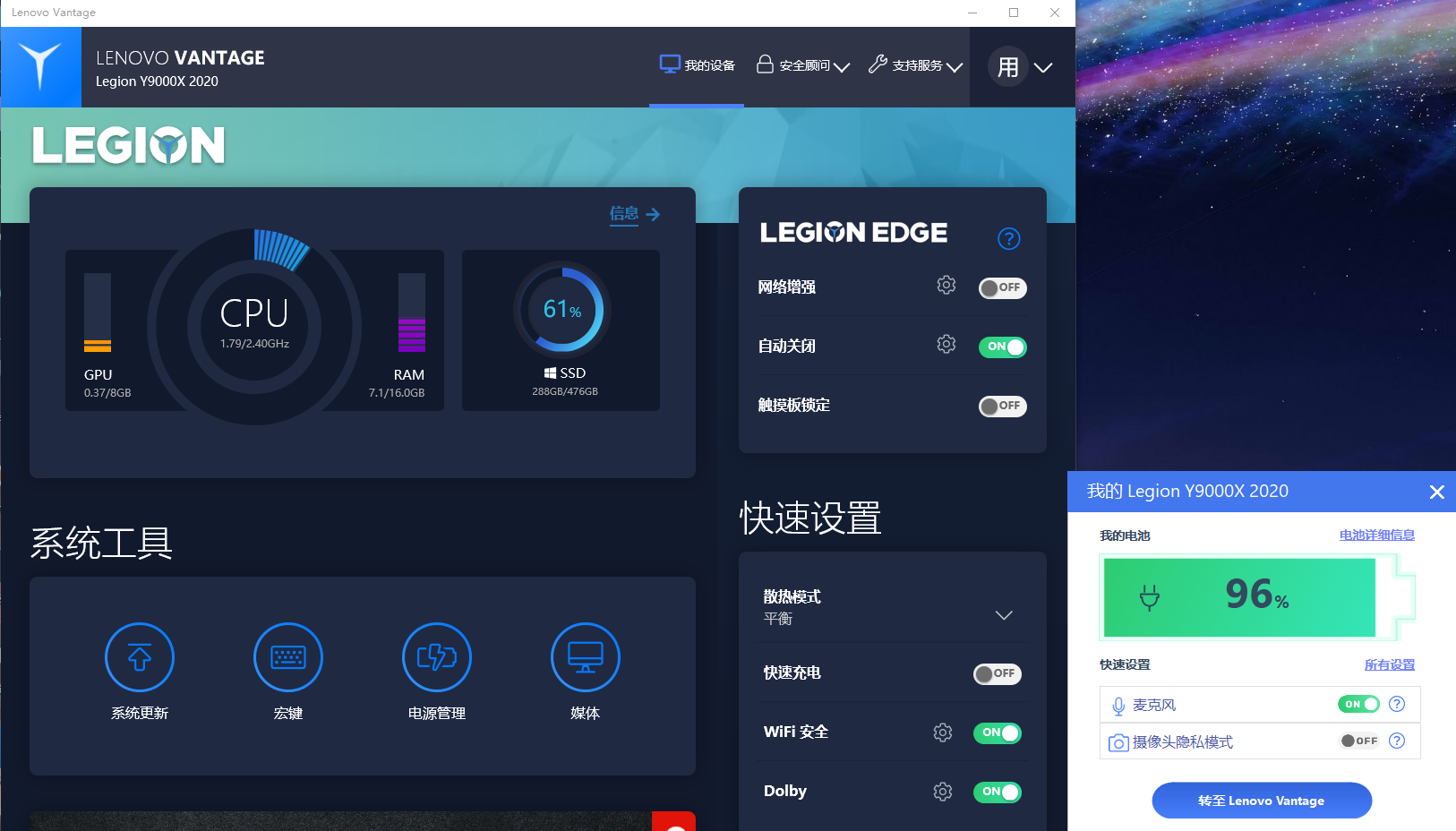Open settings gear for WiFi 安全
Image resolution: width=1456 pixels, height=831 pixels.
tap(943, 732)
